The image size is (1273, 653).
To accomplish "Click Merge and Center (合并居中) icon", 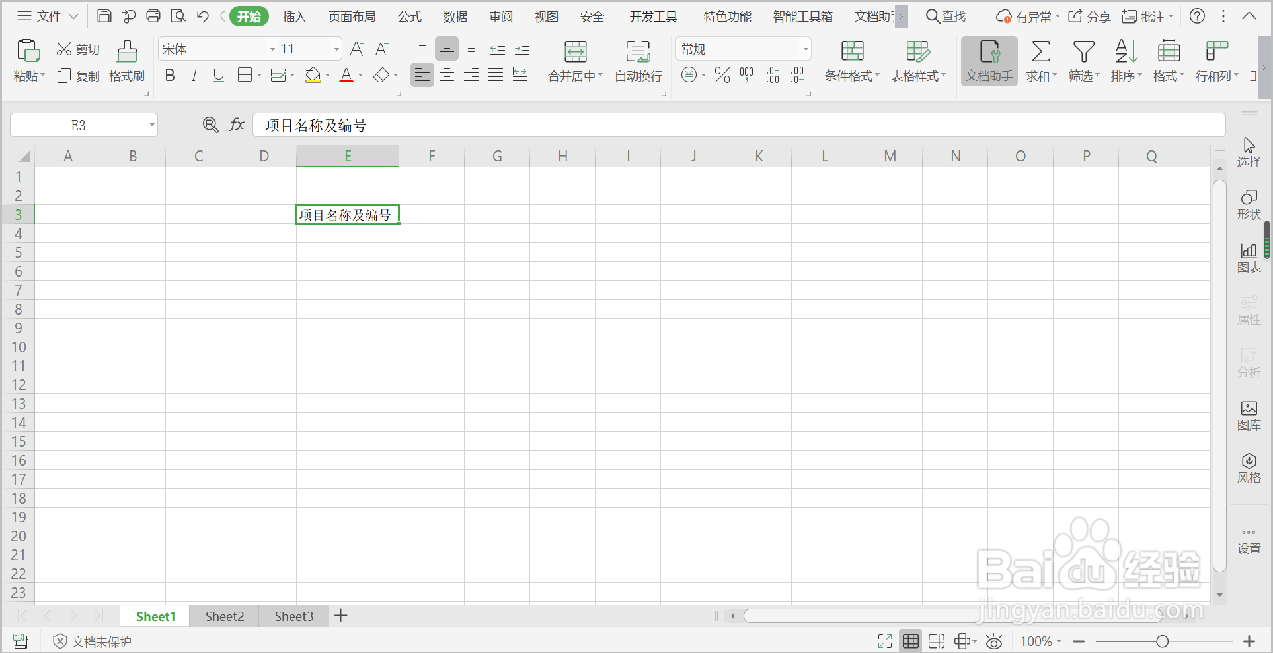I will [x=575, y=51].
